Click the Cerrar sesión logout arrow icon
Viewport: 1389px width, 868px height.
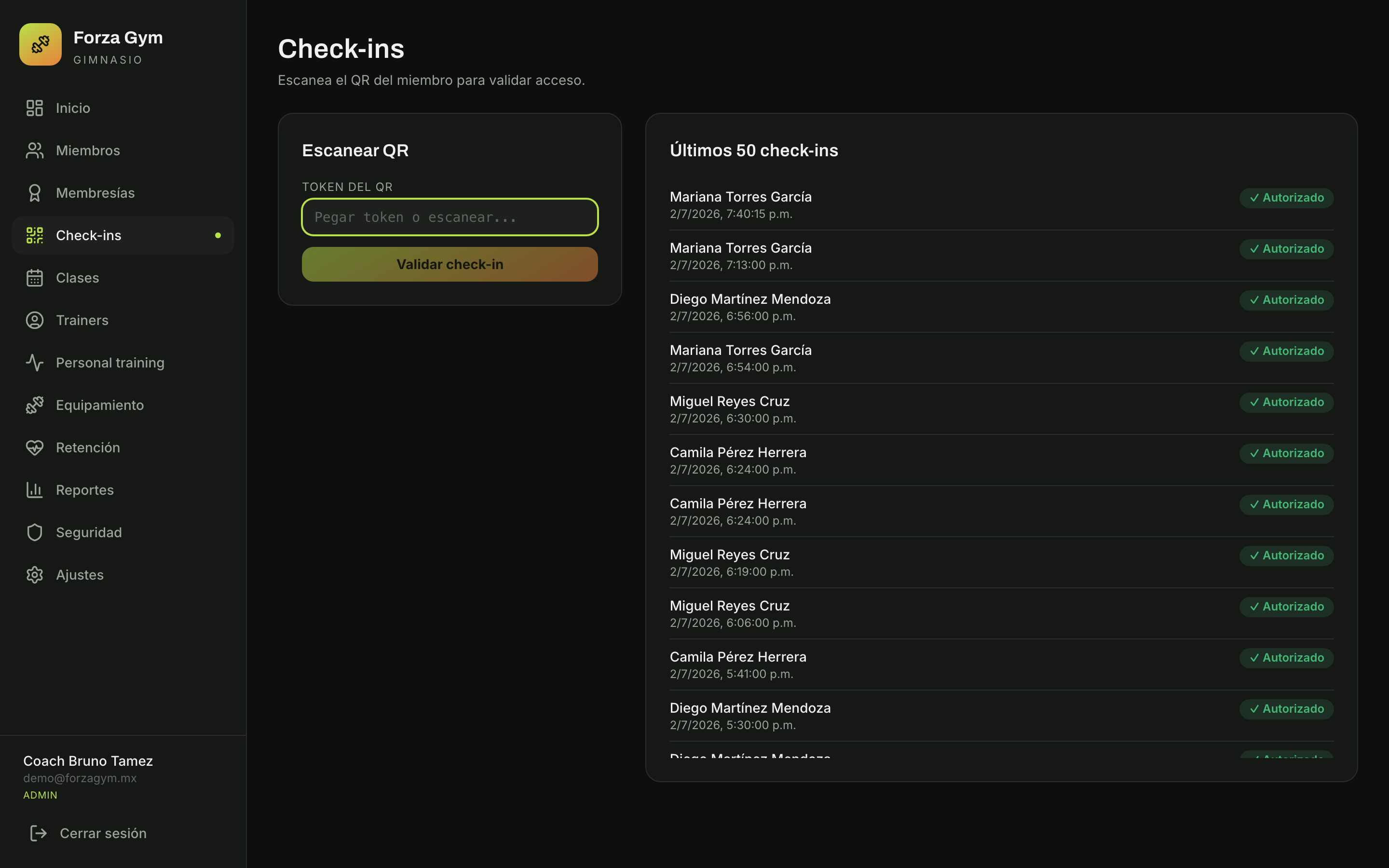(x=39, y=833)
